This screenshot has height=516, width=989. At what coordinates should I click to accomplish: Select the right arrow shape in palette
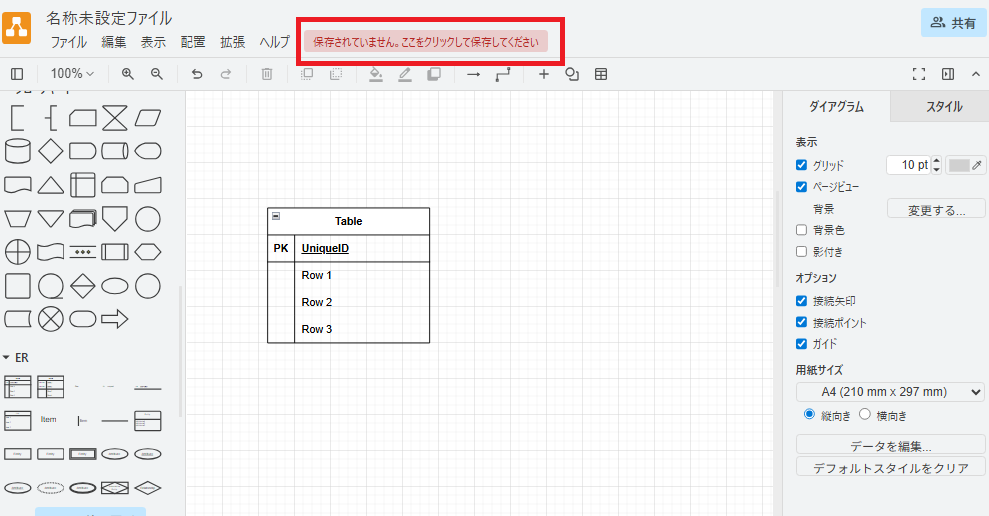115,319
